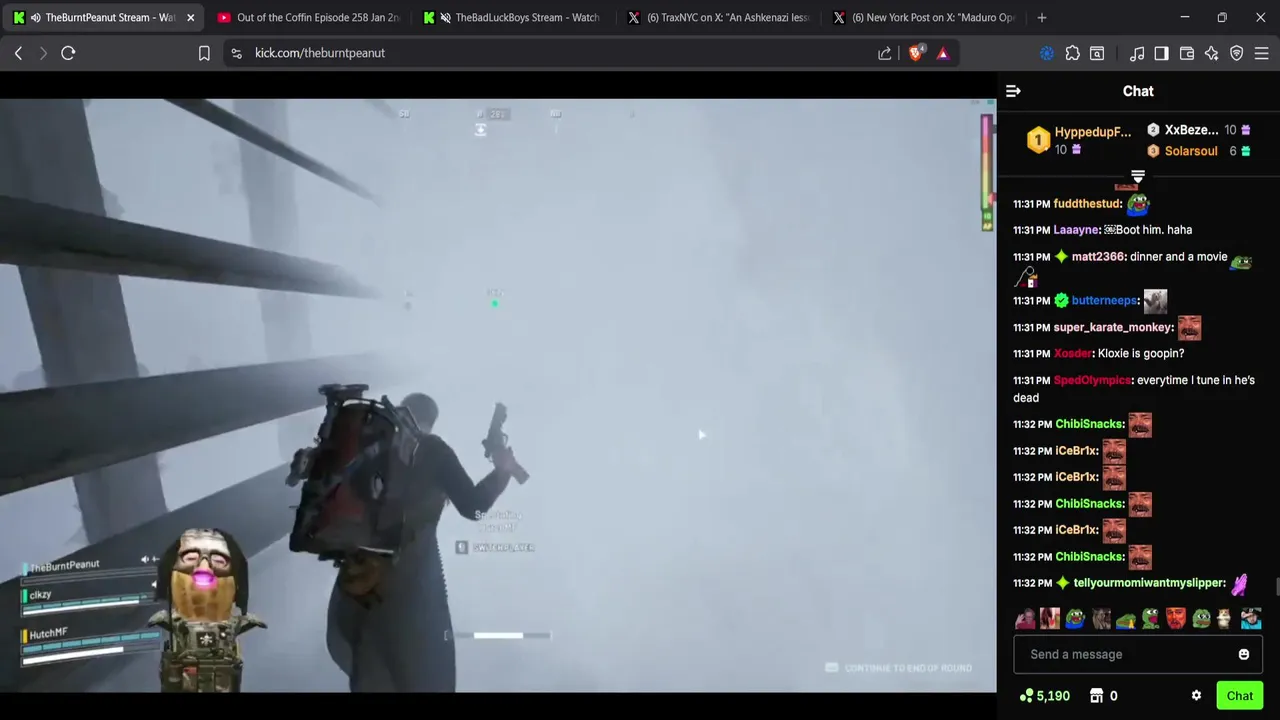
Task: Click the tab audio speaker indicator
Action: (x=36, y=17)
